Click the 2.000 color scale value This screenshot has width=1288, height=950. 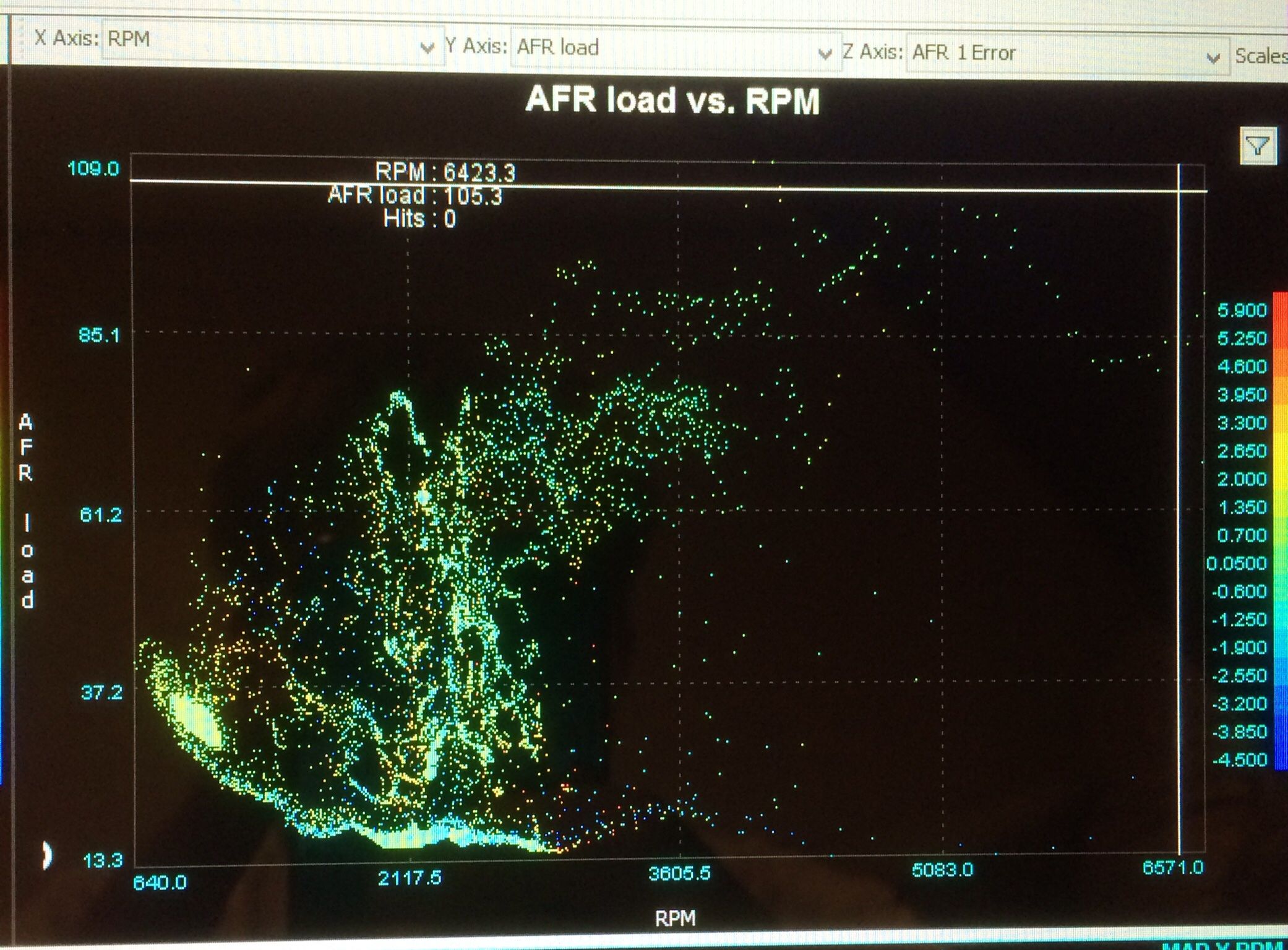pyautogui.click(x=1242, y=478)
